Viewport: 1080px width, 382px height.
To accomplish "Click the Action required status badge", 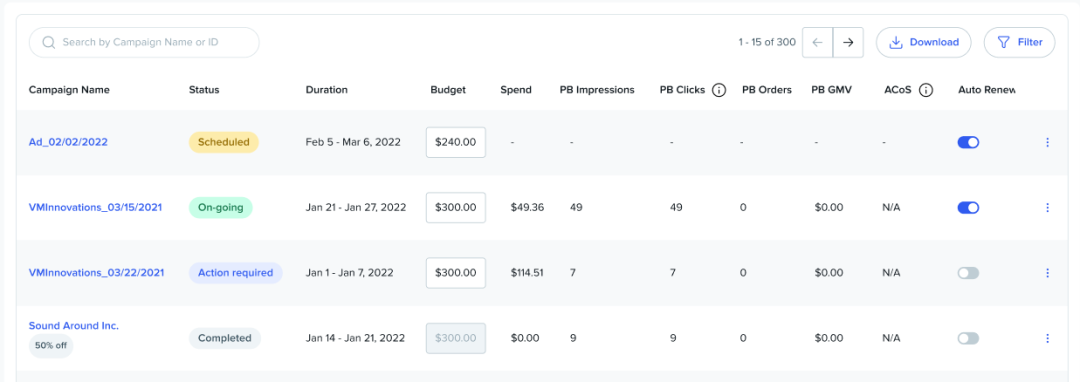I will pos(236,273).
